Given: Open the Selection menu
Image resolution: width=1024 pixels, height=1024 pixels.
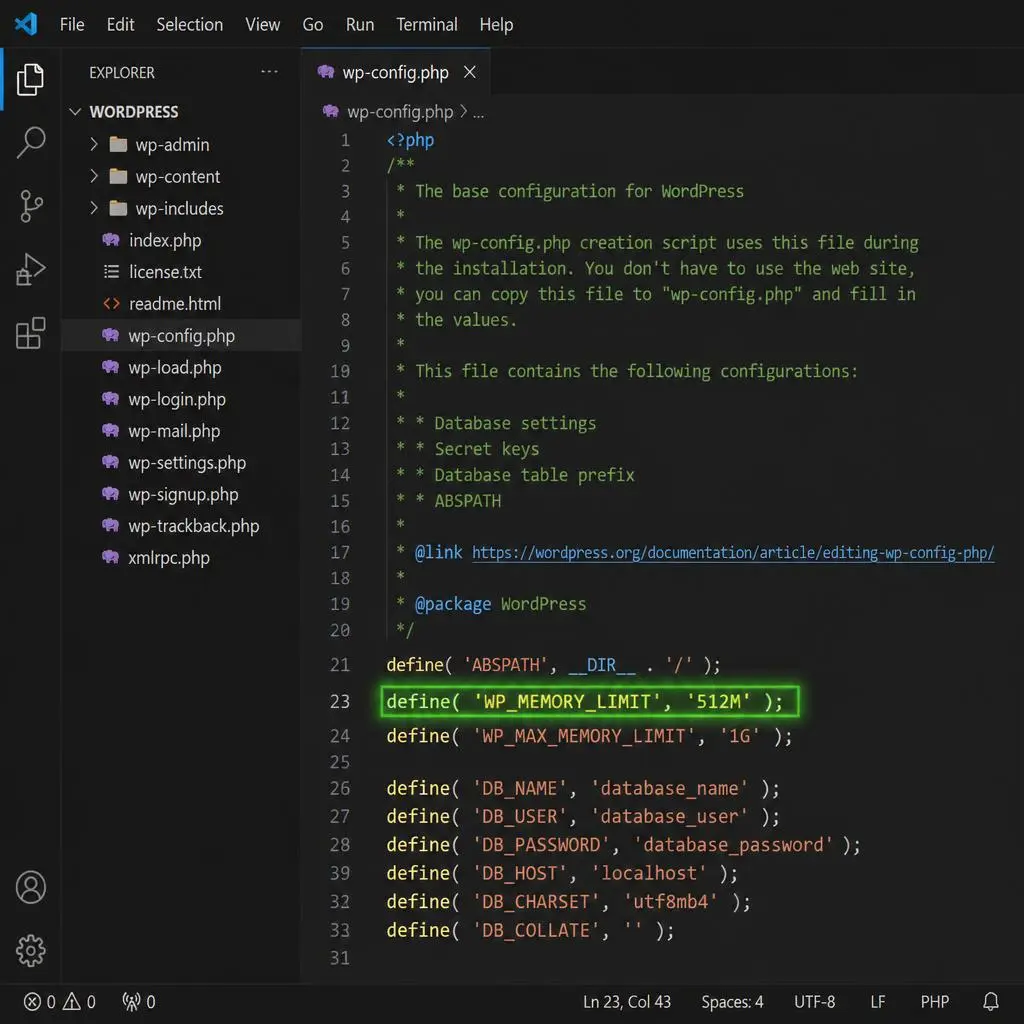Looking at the screenshot, I should pyautogui.click(x=189, y=25).
